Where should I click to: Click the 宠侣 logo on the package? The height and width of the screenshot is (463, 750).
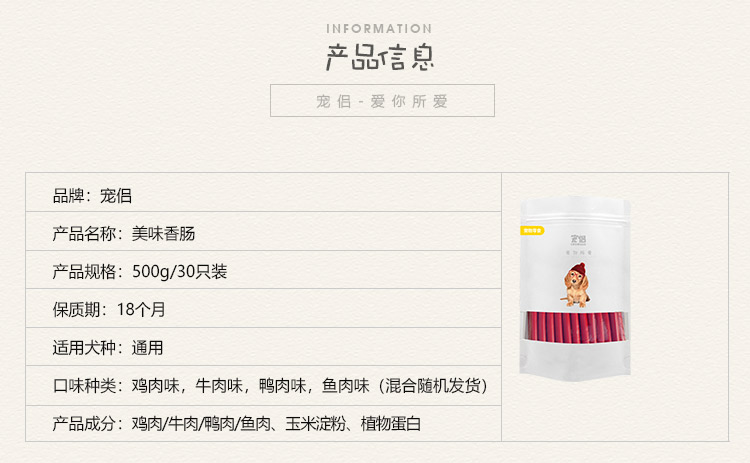point(578,239)
